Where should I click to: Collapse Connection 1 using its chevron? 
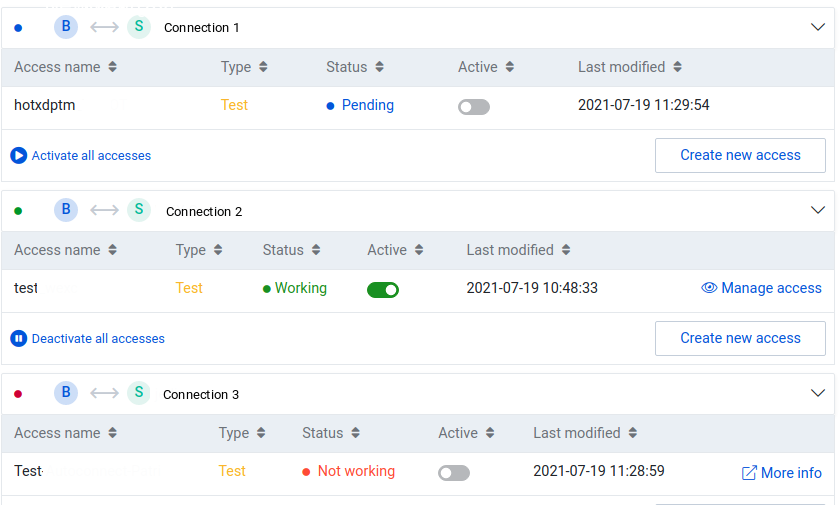coord(818,27)
